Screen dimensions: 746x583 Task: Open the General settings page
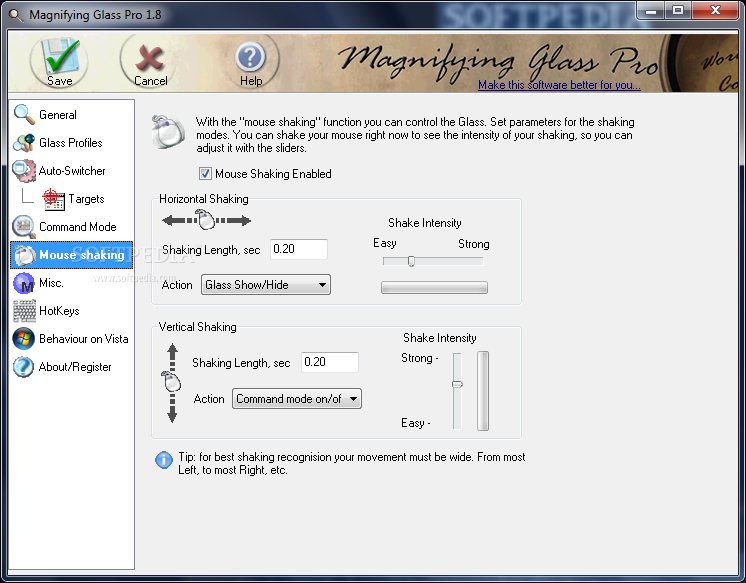[58, 115]
